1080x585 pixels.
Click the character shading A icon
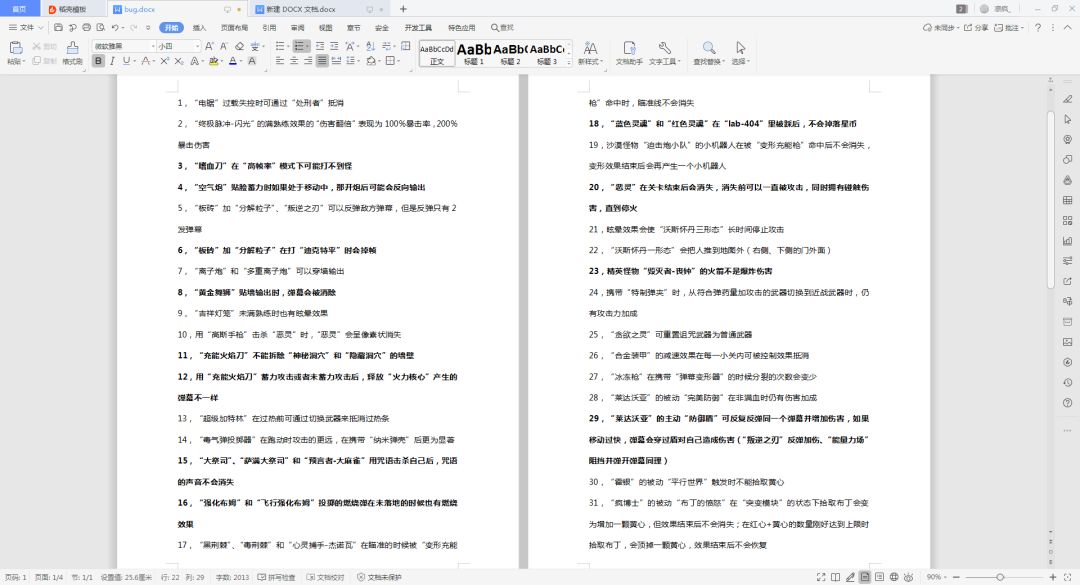[x=251, y=61]
